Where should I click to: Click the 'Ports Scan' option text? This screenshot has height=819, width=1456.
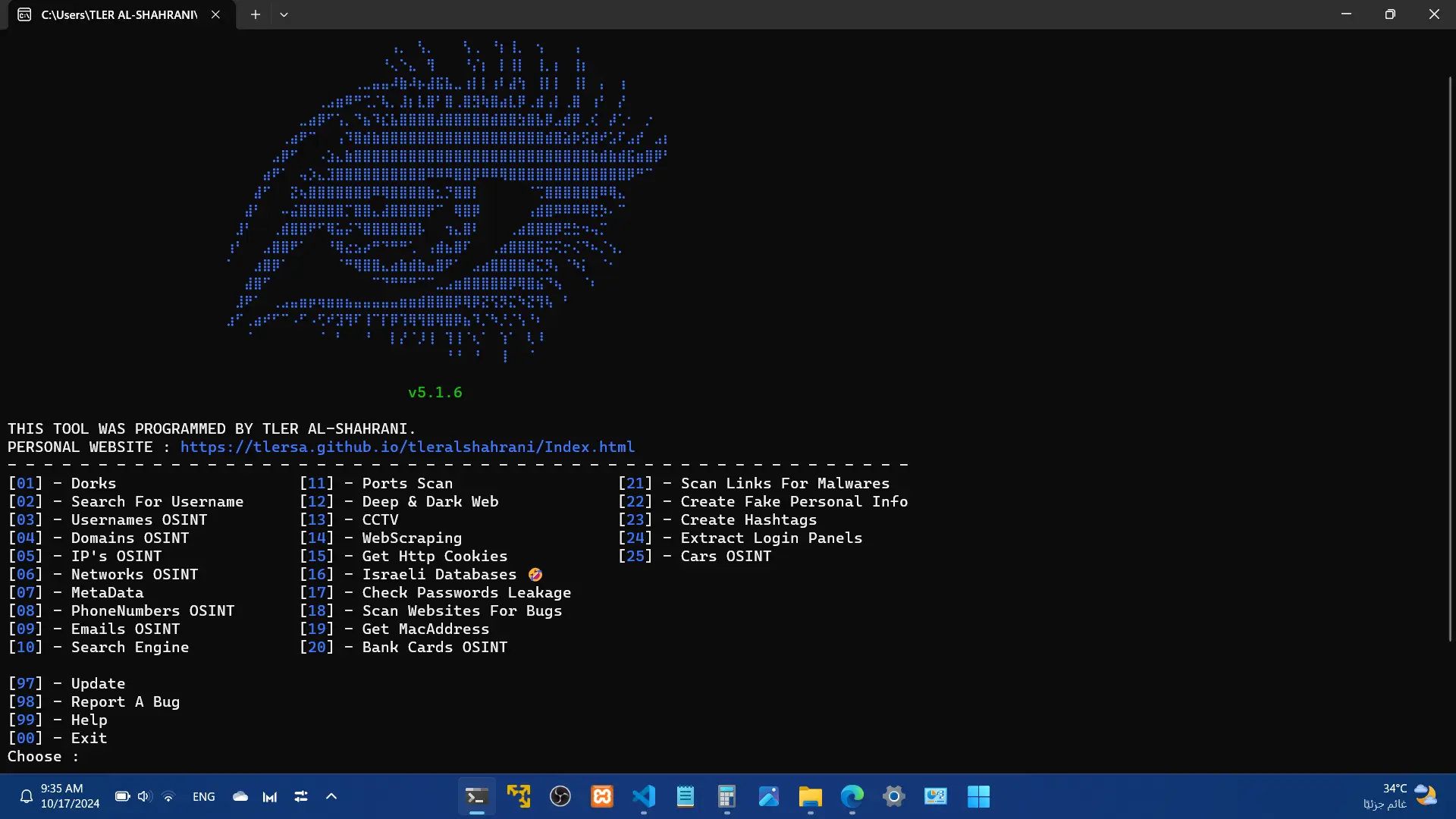point(407,484)
